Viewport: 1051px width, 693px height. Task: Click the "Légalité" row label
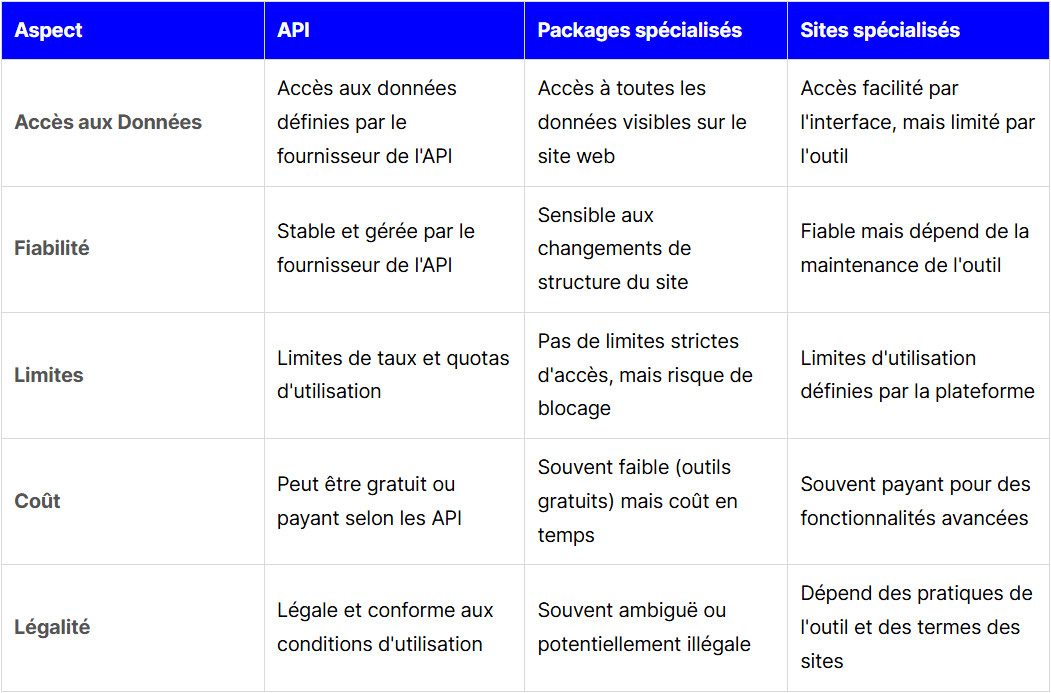pyautogui.click(x=52, y=627)
